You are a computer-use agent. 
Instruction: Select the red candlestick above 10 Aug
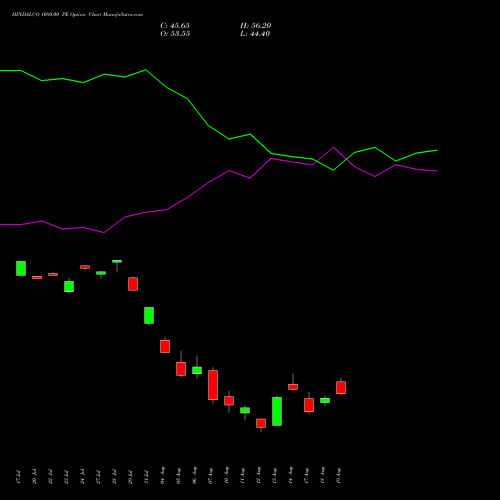tap(229, 401)
